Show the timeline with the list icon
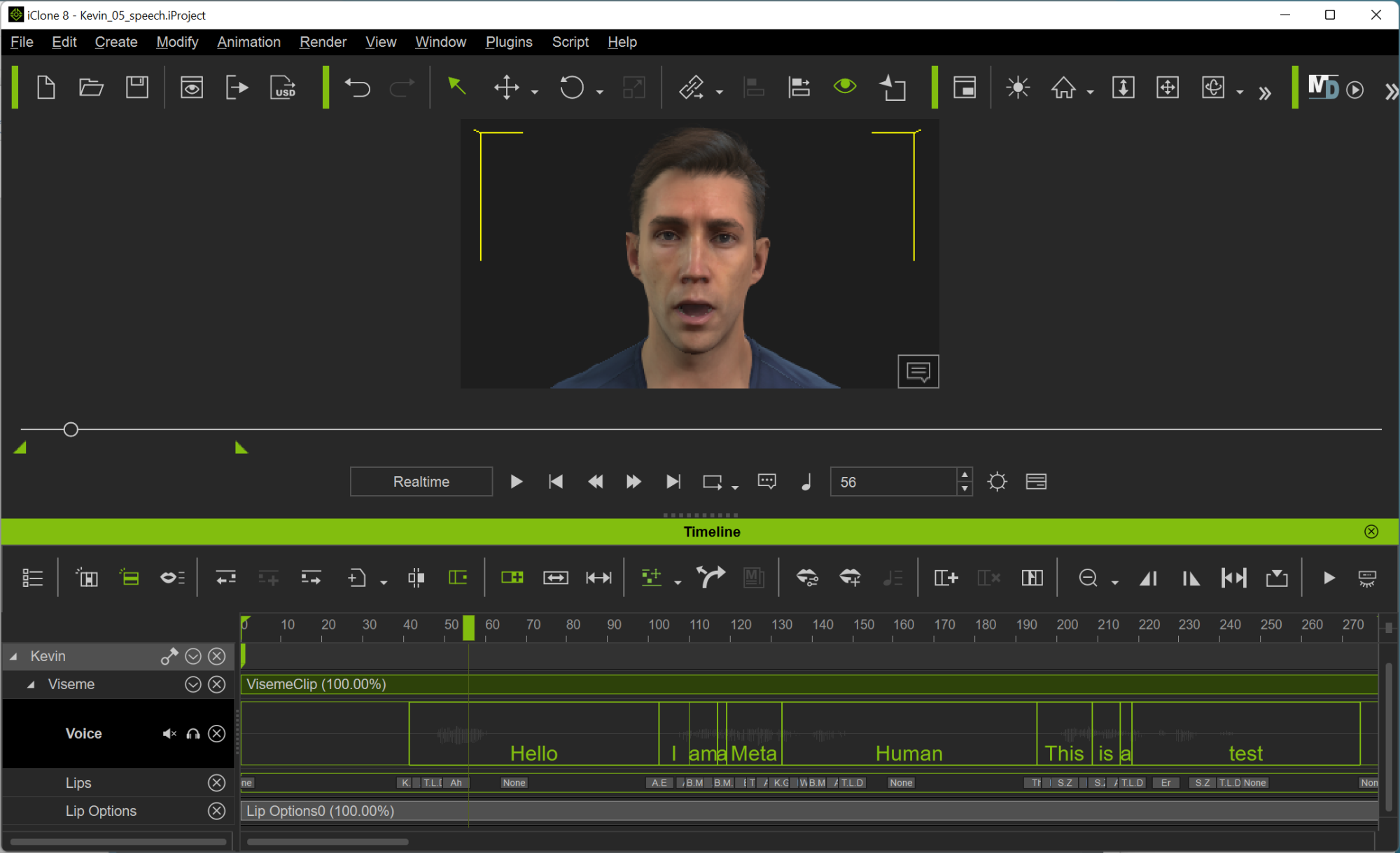The width and height of the screenshot is (1400, 853). [1036, 482]
